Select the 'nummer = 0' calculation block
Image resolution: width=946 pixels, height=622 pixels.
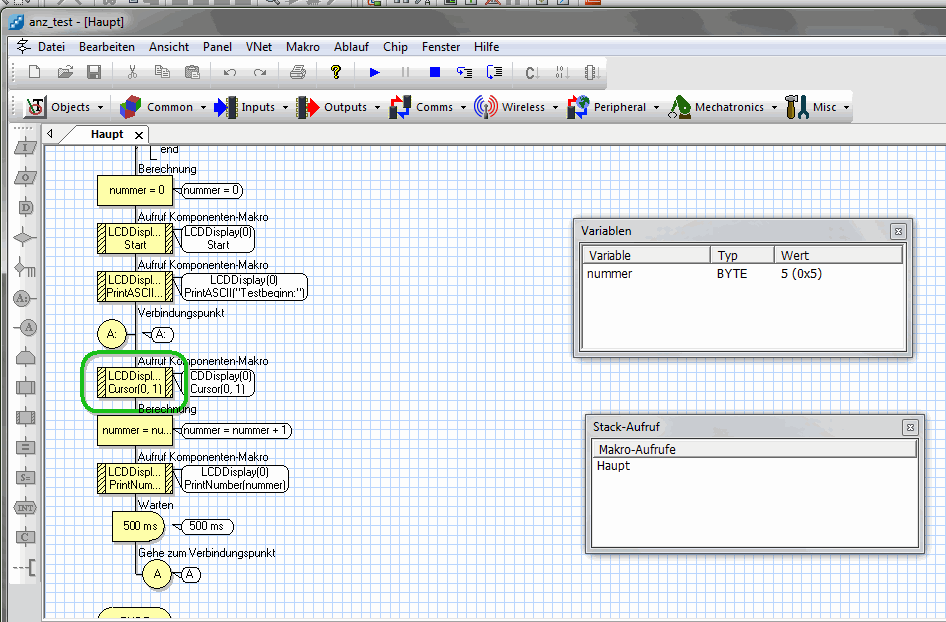coord(135,190)
